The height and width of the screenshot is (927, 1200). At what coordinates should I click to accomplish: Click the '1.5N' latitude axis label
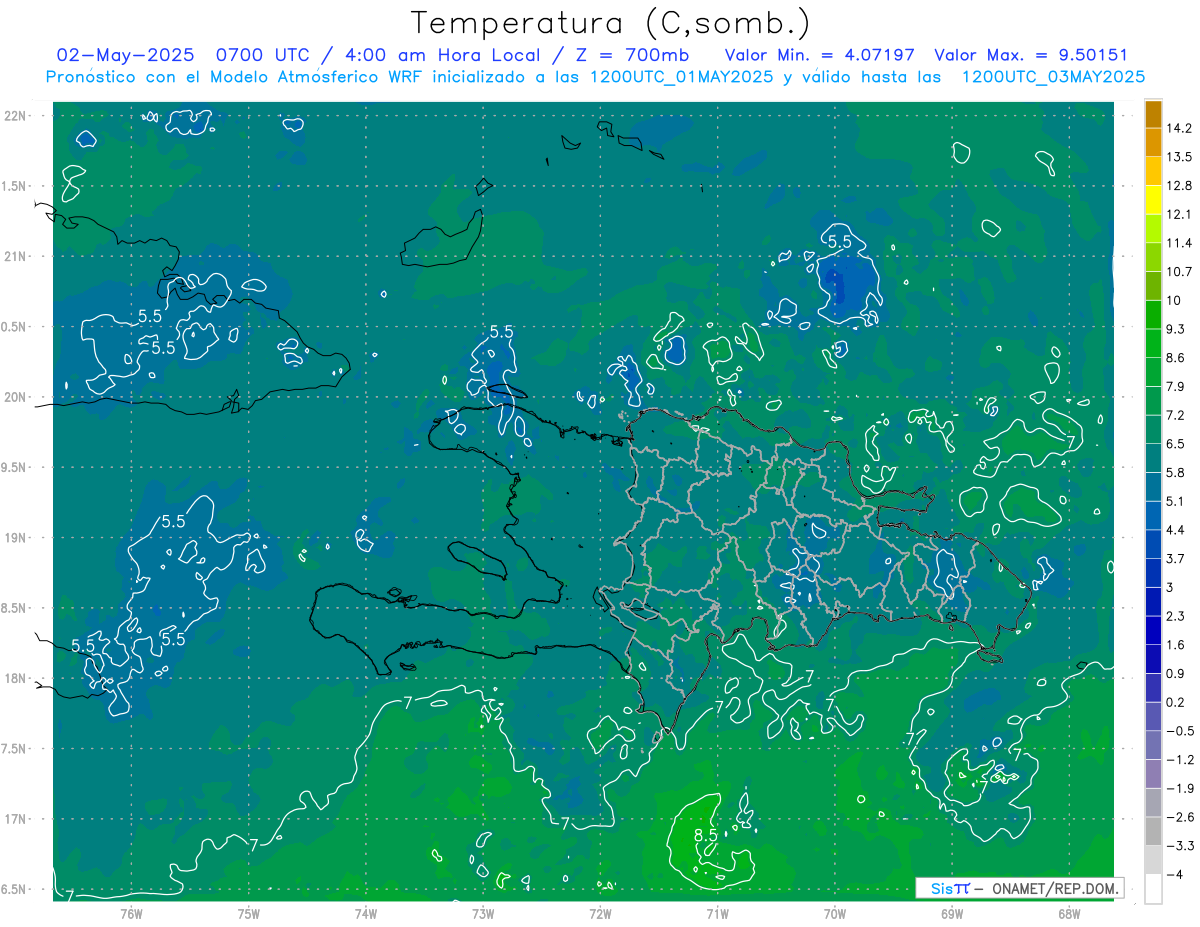(x=13, y=187)
